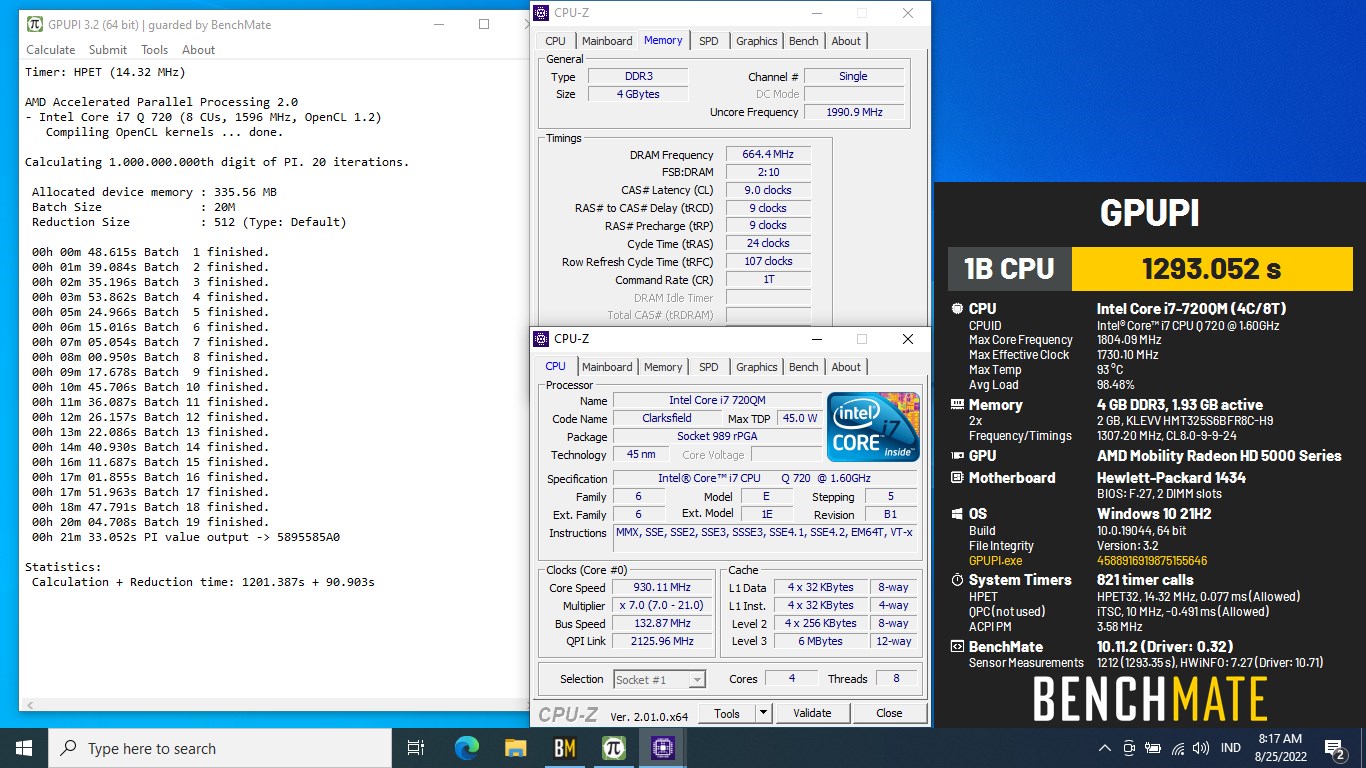The height and width of the screenshot is (768, 1366).
Task: Switch to Memory tab in lower CPU-Z
Action: tap(663, 367)
